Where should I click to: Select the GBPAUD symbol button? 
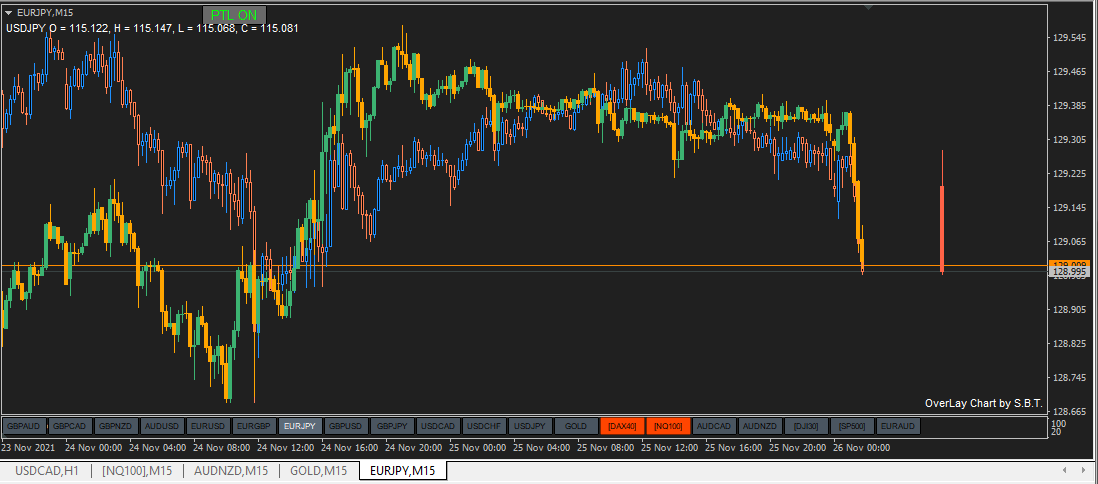25,426
